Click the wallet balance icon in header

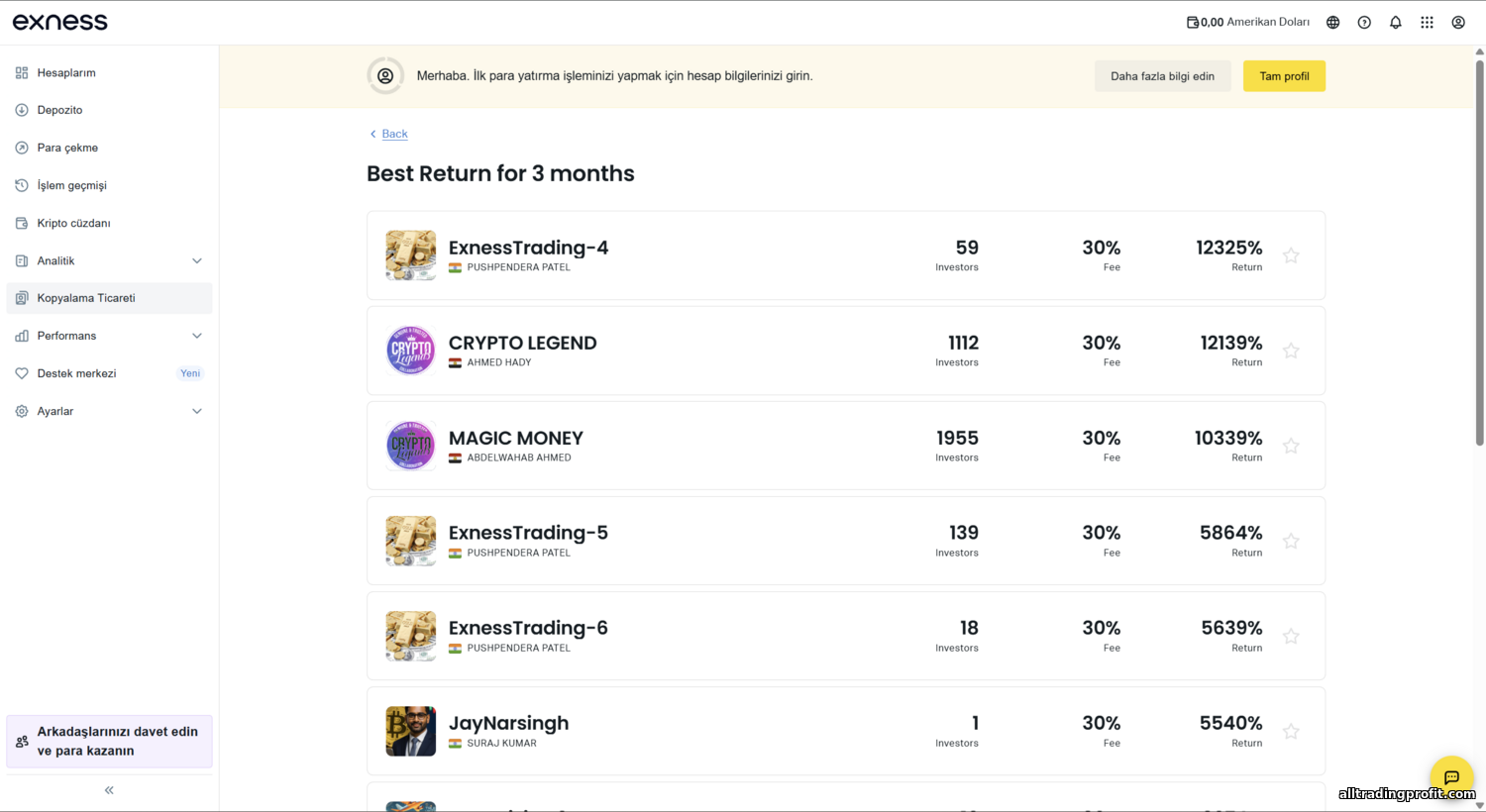coord(1192,22)
